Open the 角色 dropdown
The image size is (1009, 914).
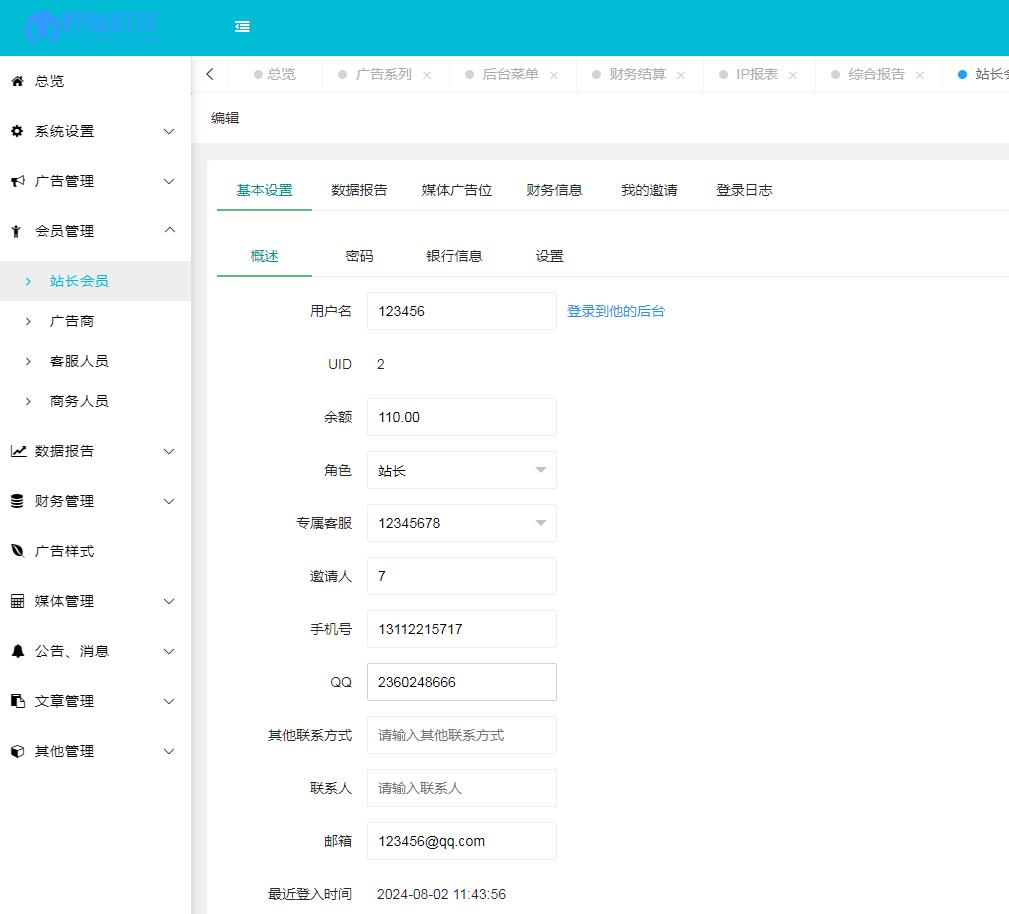coord(461,470)
